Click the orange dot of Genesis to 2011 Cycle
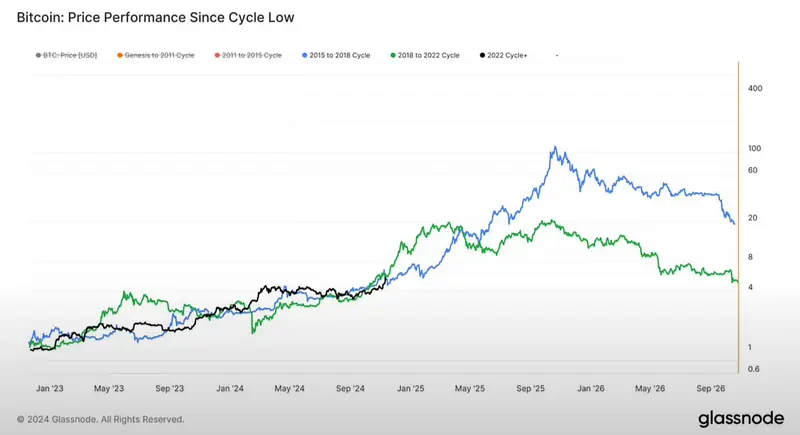Image resolution: width=800 pixels, height=435 pixels. [x=120, y=55]
